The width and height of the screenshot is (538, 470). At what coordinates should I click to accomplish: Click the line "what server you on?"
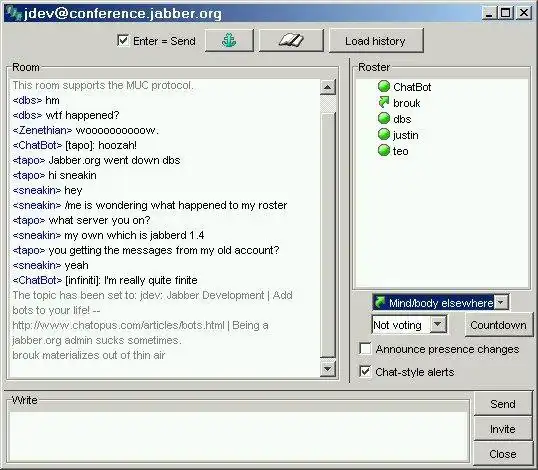tap(81, 220)
